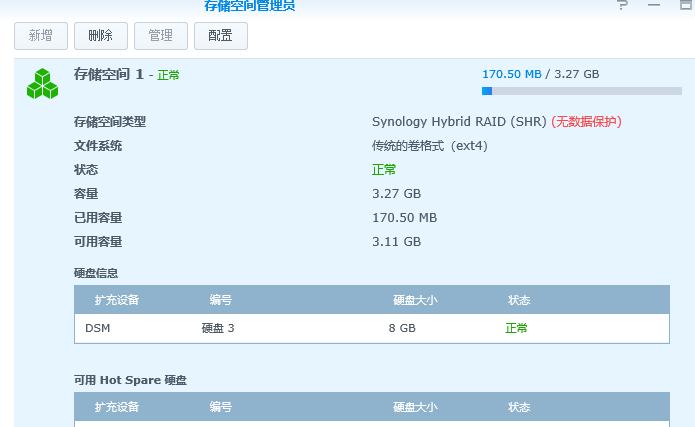Image resolution: width=695 pixels, height=427 pixels.
Task: Click 硬盘大小 column header in 硬盘信息 table
Action: [415, 300]
